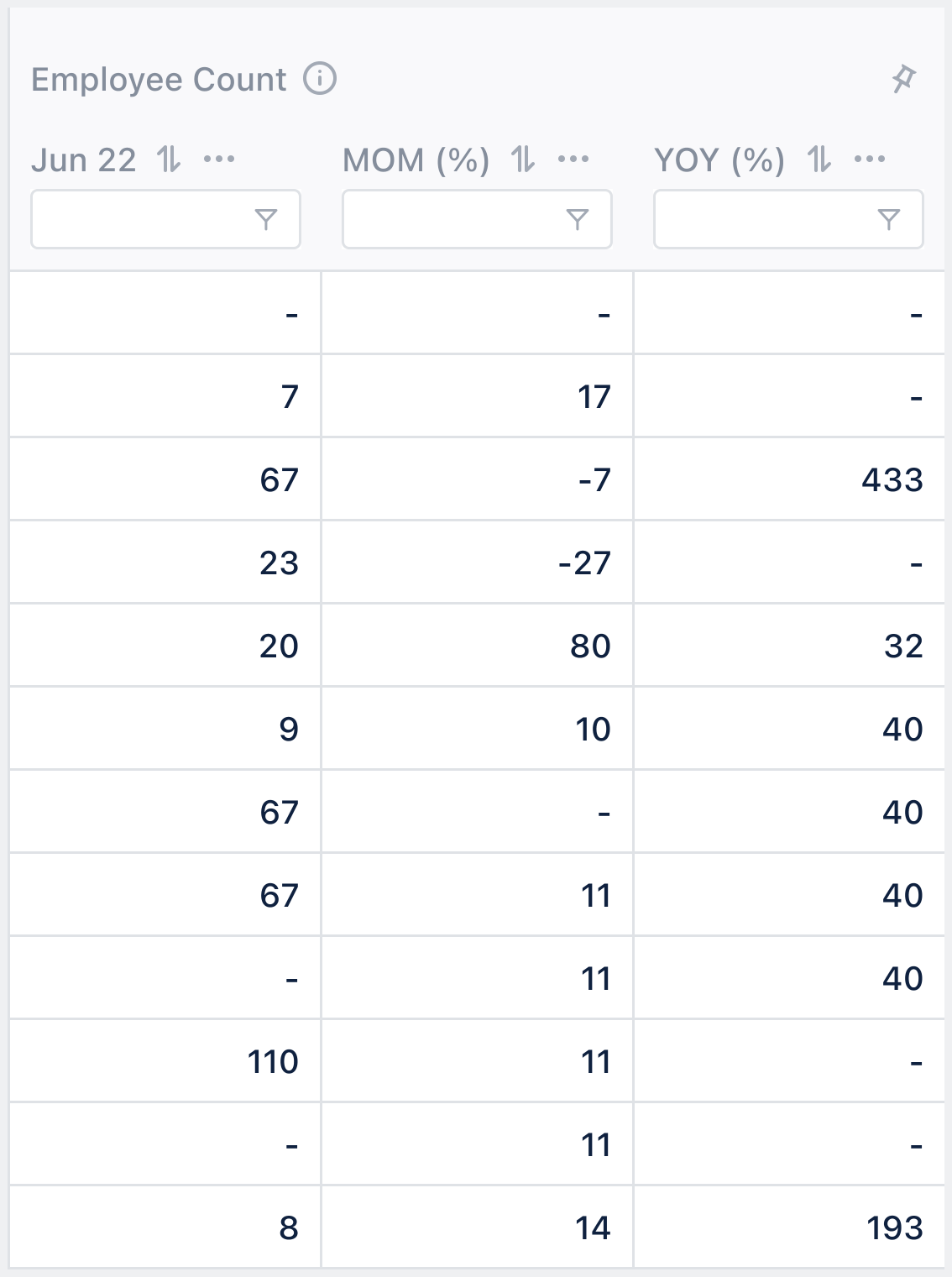
Task: Focus the YOY (%) filter input
Action: click(788, 219)
